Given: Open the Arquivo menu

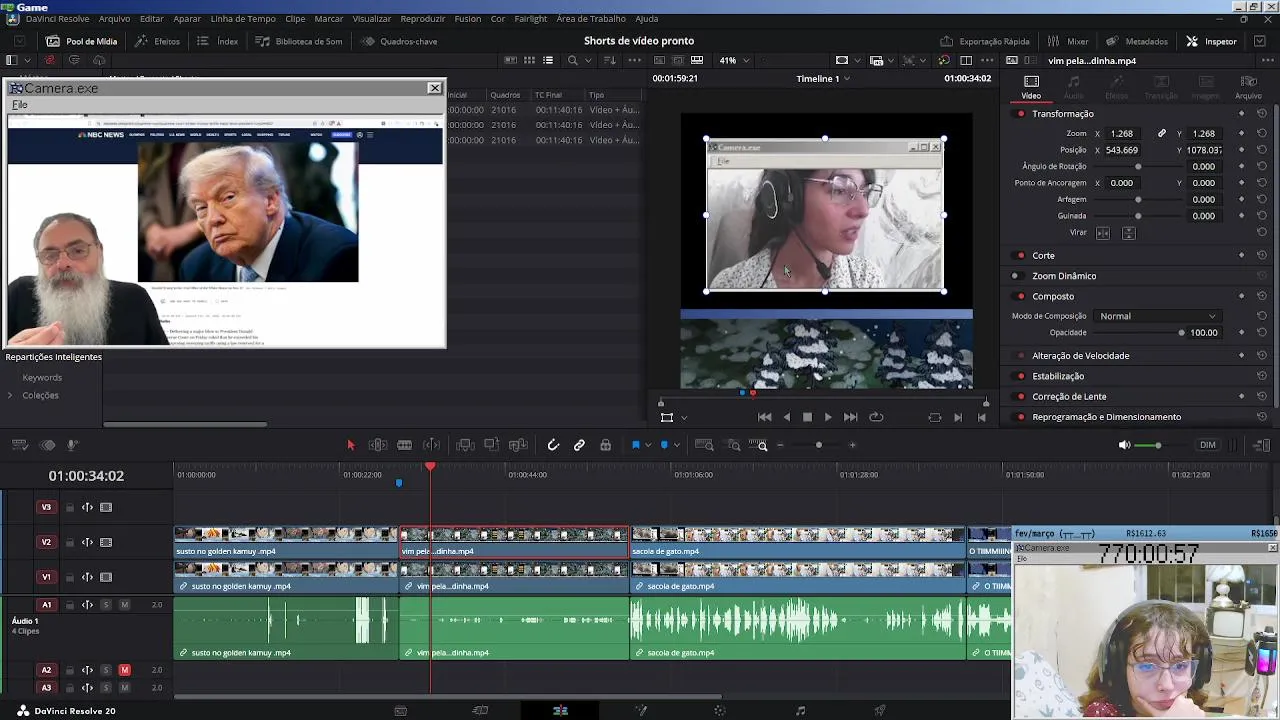Looking at the screenshot, I should coord(114,19).
